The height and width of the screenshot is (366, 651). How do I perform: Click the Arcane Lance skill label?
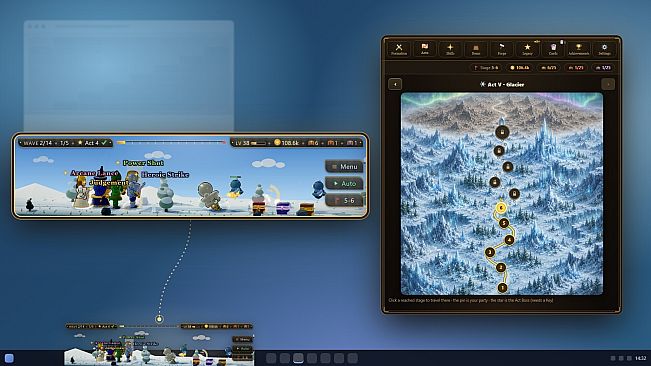(x=94, y=173)
